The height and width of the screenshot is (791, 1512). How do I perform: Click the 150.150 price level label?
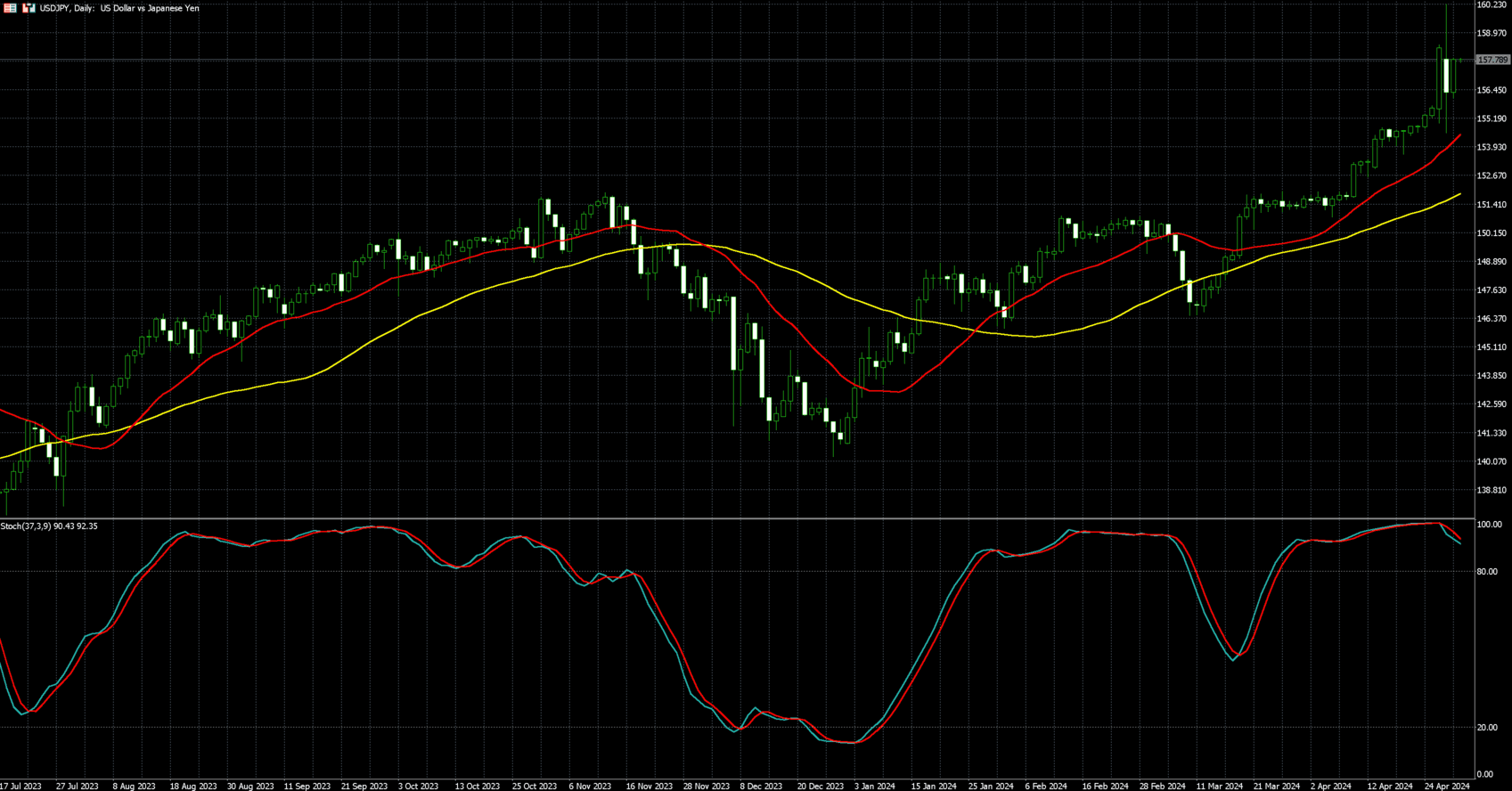[1492, 233]
